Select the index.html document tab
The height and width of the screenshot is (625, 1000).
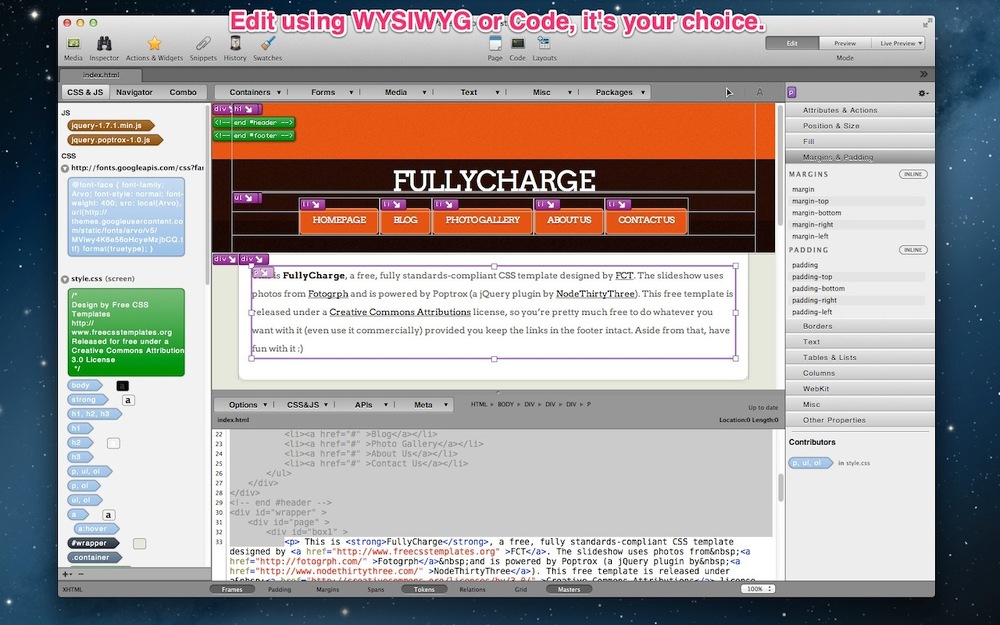pos(101,75)
